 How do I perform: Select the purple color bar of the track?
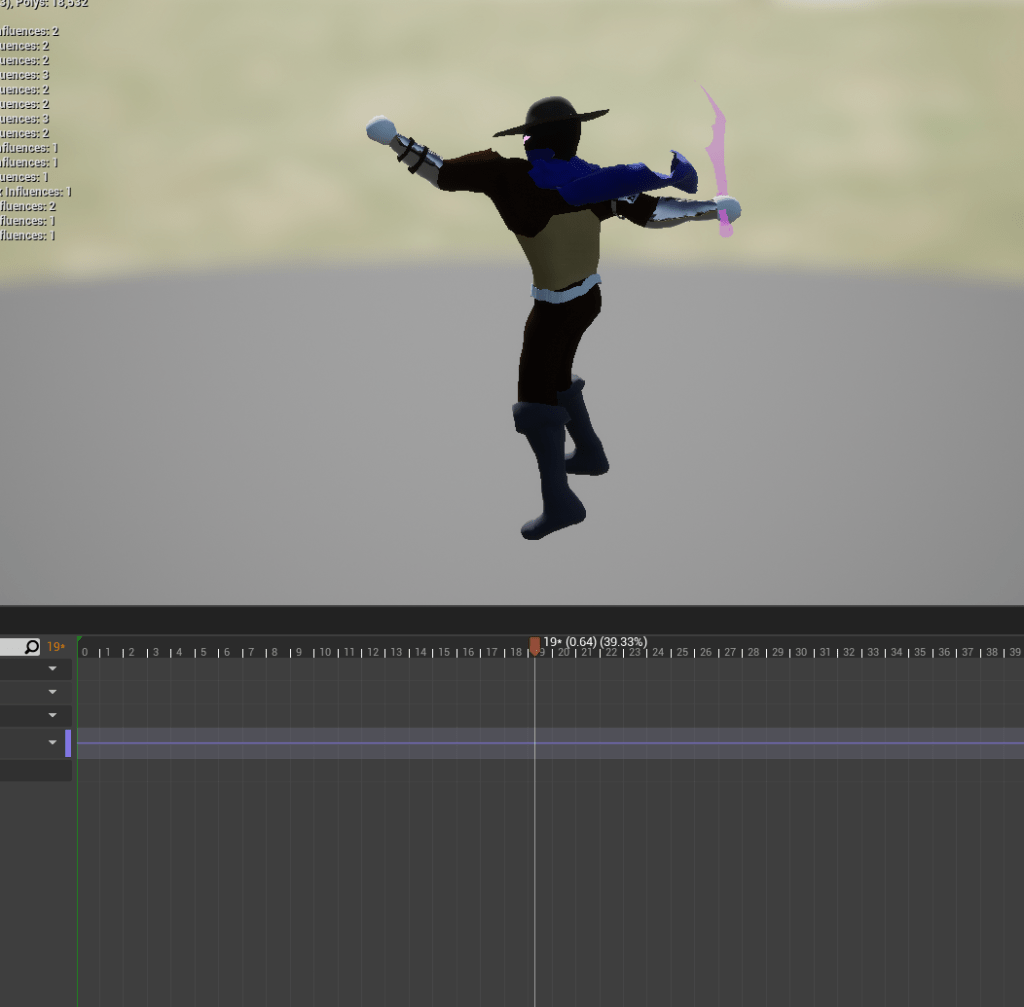click(x=68, y=743)
